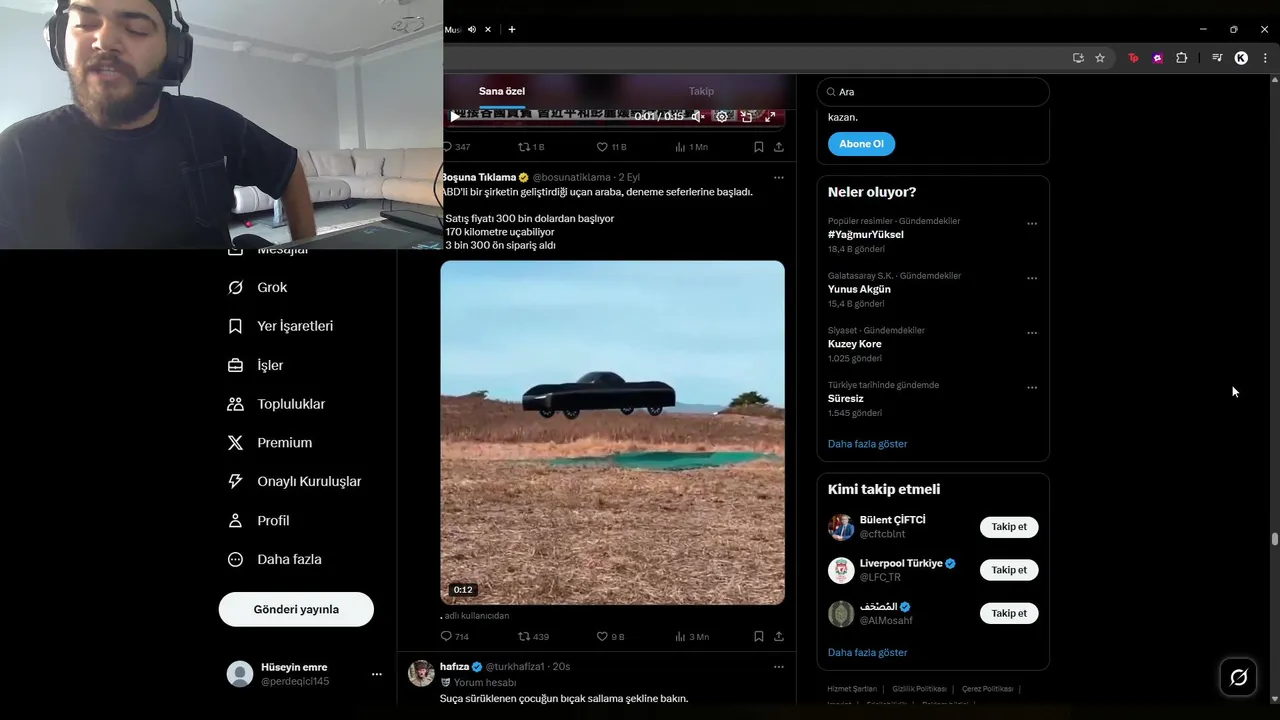Click the Gönderi yayınla button
Image resolution: width=1280 pixels, height=720 pixels.
(x=296, y=609)
